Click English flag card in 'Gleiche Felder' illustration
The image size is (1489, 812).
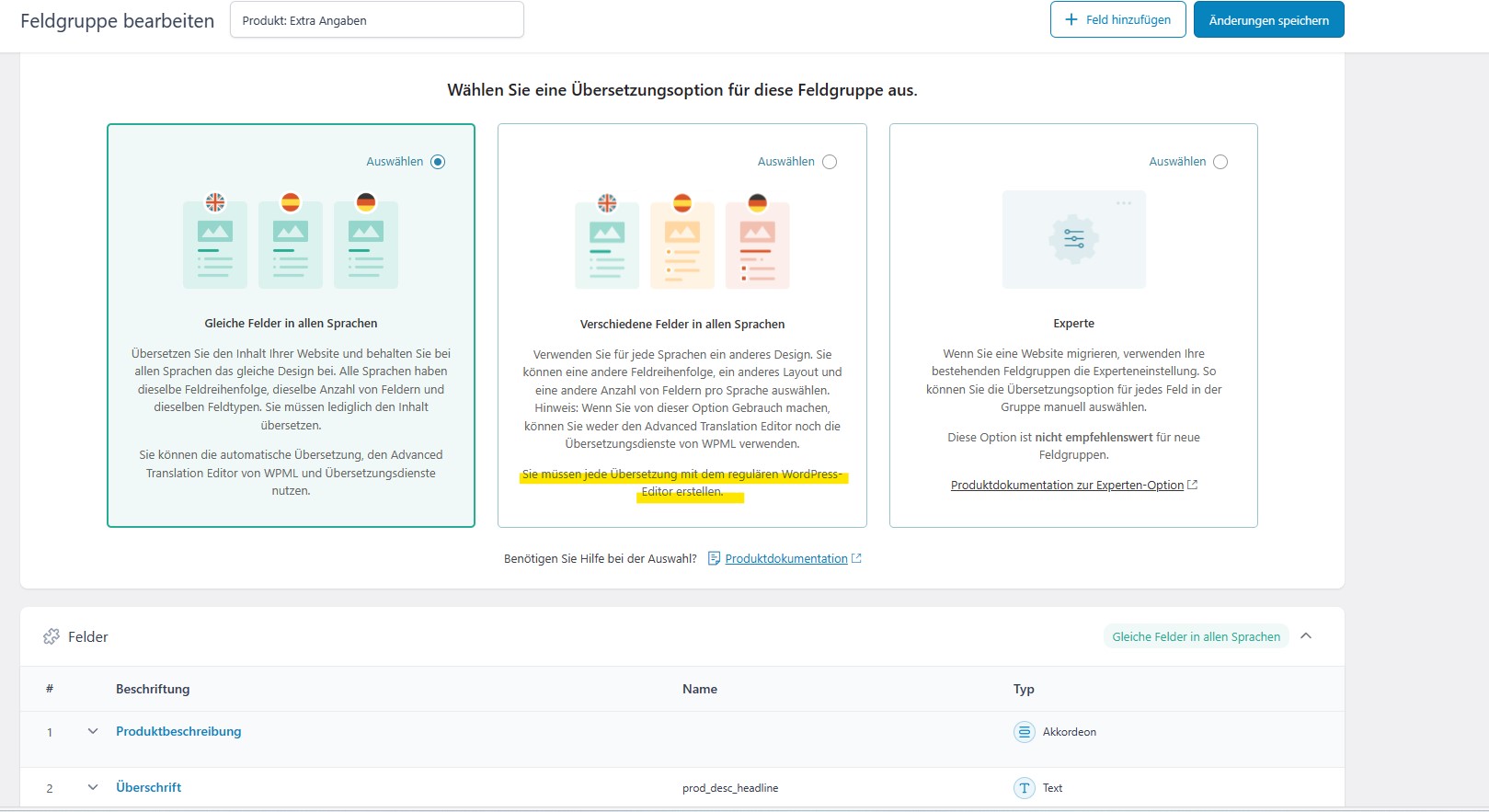click(x=215, y=241)
